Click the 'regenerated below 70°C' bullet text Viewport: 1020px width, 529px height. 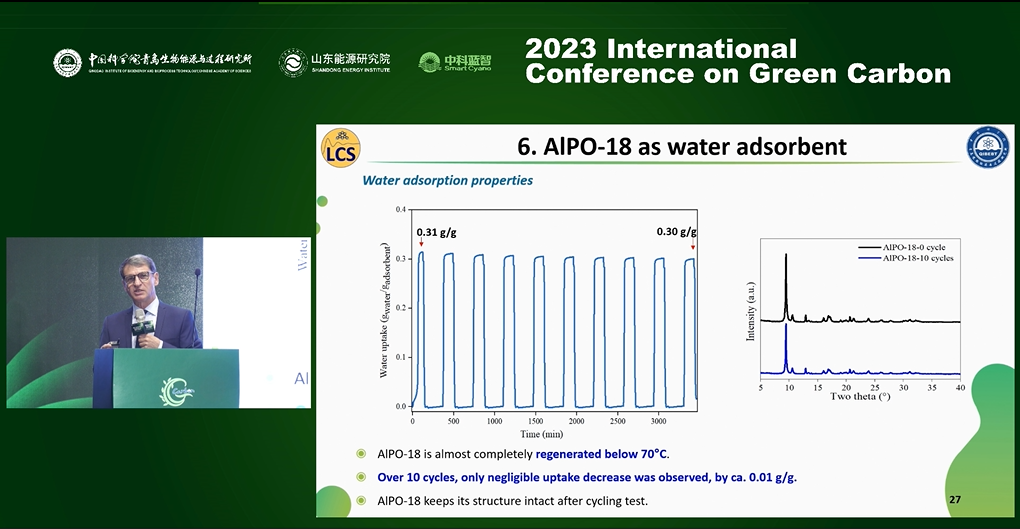point(602,454)
